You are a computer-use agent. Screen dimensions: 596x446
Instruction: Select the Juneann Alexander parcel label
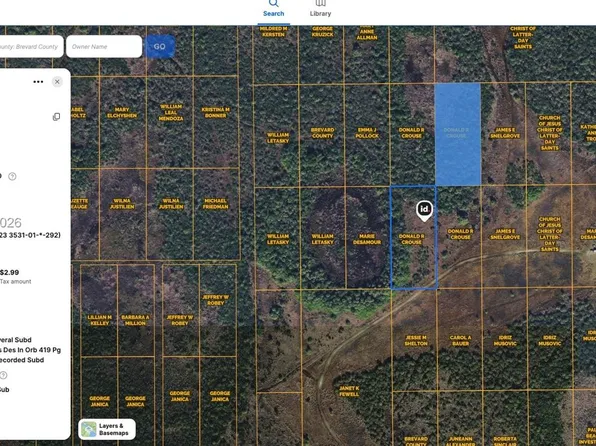(460, 441)
